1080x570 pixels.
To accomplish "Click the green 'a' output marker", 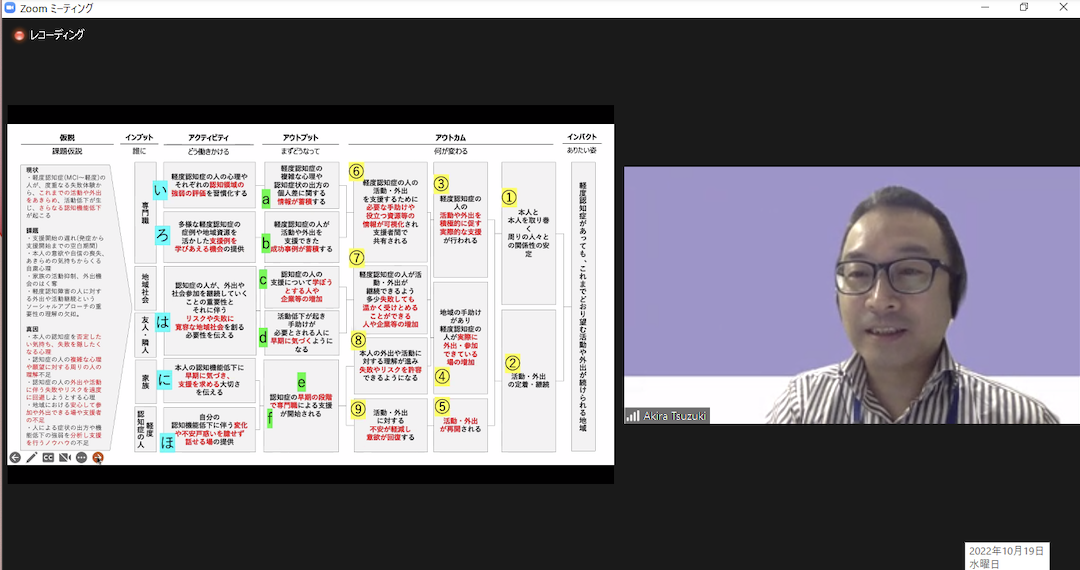I will click(x=265, y=198).
